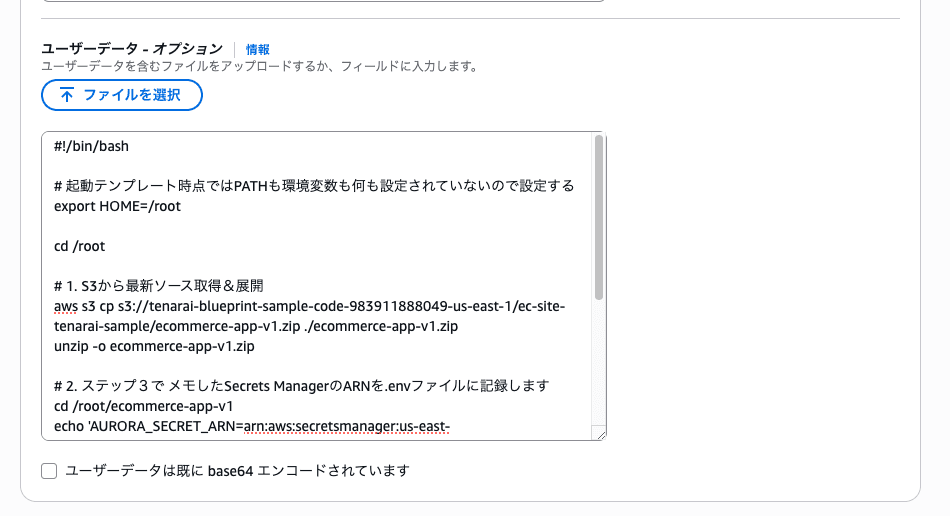Image resolution: width=950 pixels, height=516 pixels.
Task: Click the upload arrow icon beside ファイルを選択
Action: (67, 95)
